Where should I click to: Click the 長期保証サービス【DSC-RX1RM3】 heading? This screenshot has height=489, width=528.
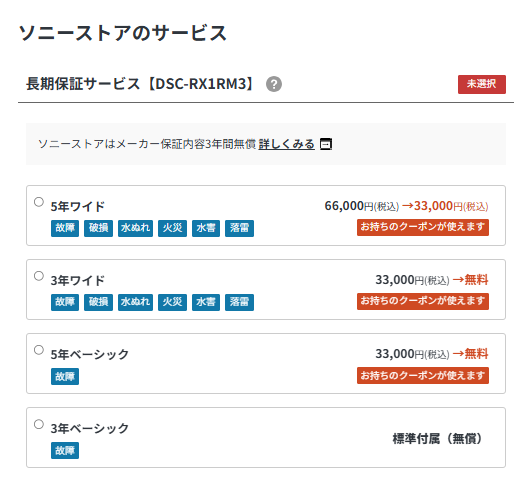[140, 84]
